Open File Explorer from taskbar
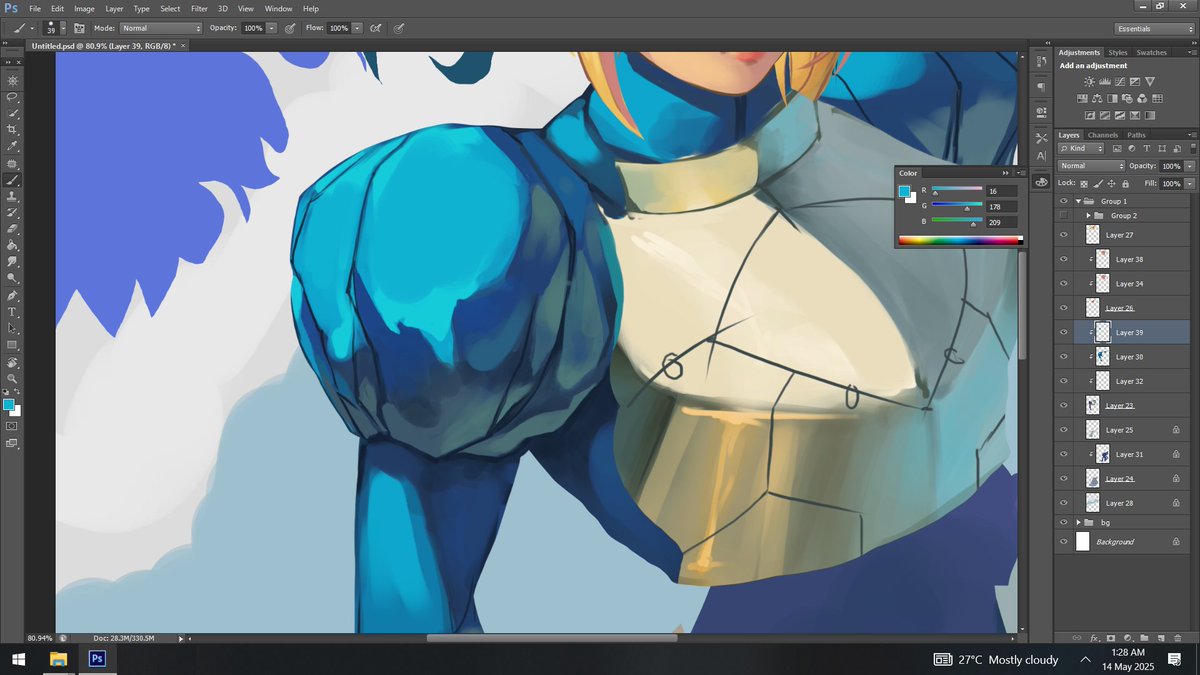The width and height of the screenshot is (1200, 675). click(58, 659)
